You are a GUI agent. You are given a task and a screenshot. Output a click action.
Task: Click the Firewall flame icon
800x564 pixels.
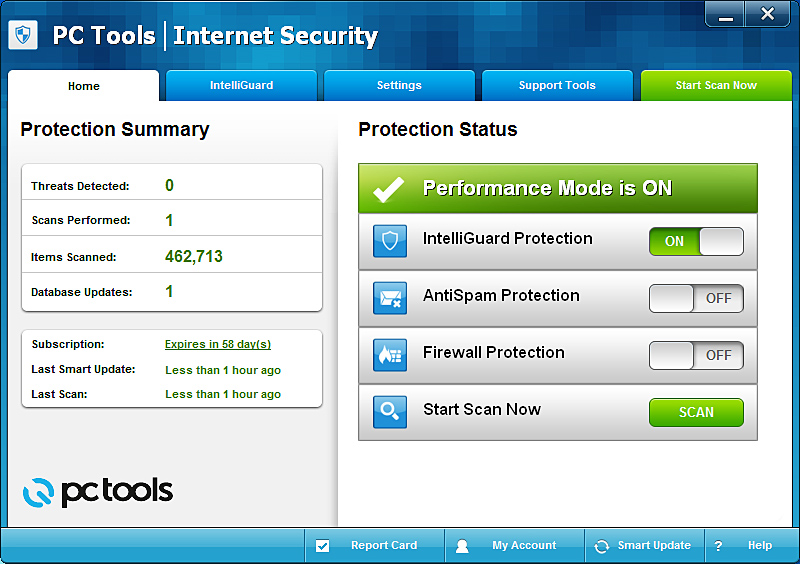(390, 355)
